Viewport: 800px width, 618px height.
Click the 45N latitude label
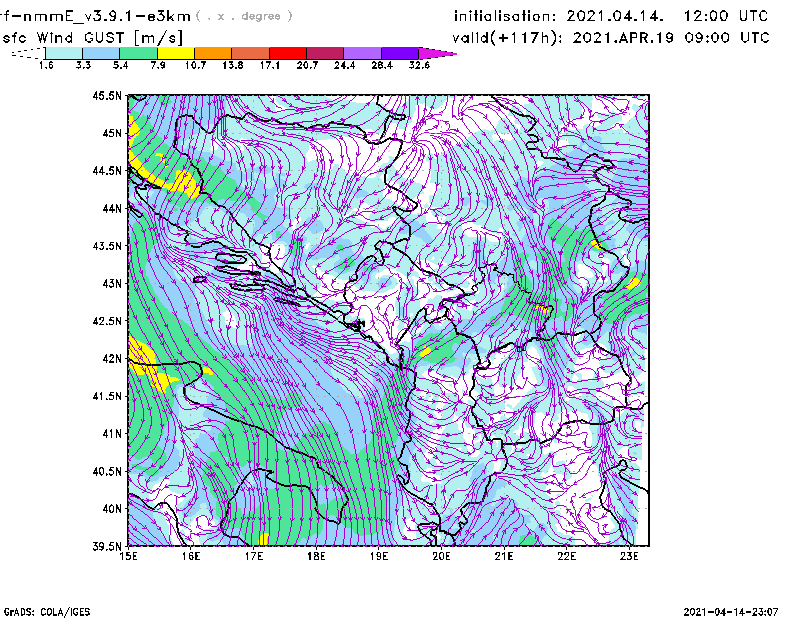pyautogui.click(x=112, y=133)
